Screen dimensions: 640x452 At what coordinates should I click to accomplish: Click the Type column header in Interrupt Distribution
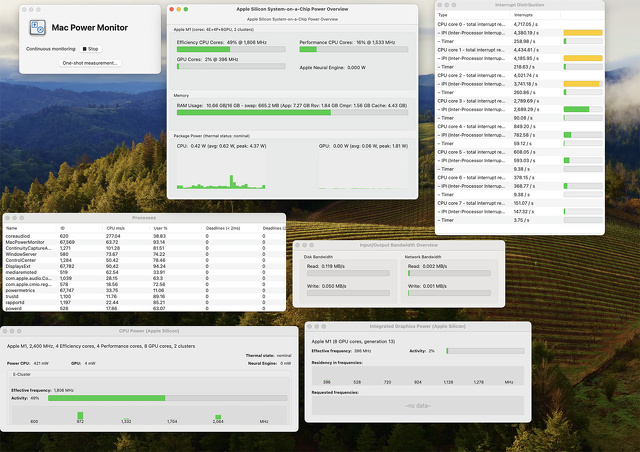pyautogui.click(x=473, y=15)
